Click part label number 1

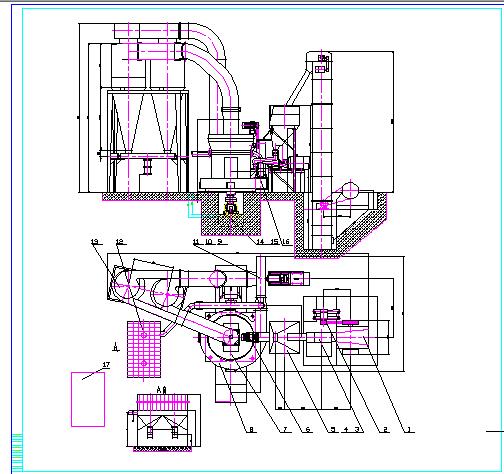click(x=409, y=430)
